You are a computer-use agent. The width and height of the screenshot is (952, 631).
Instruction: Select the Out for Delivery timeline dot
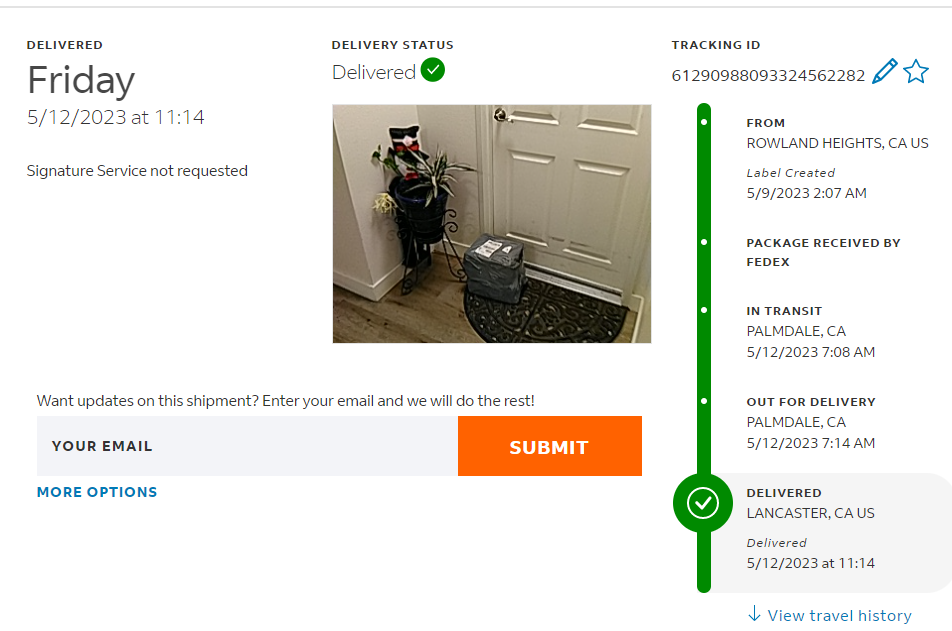(x=704, y=402)
